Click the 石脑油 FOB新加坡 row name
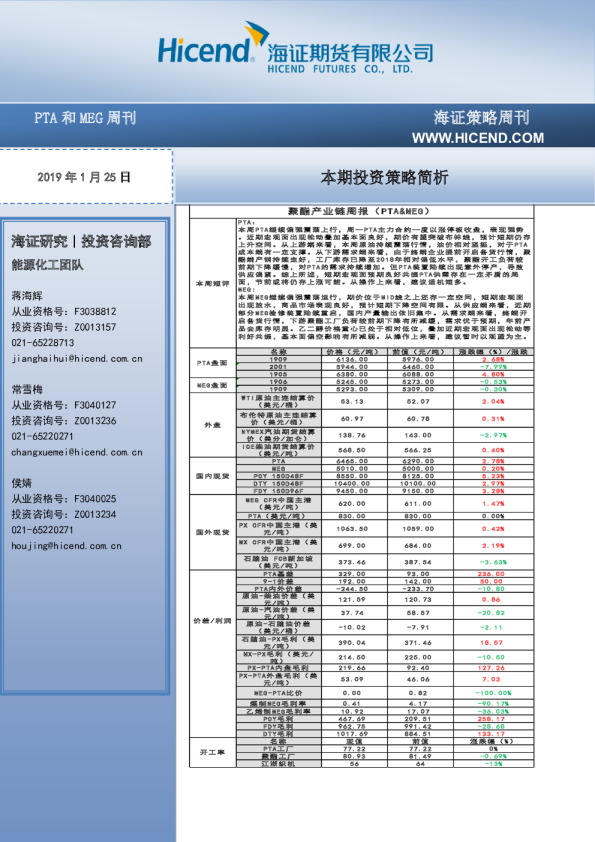This screenshot has width=595, height=842. coord(278,562)
